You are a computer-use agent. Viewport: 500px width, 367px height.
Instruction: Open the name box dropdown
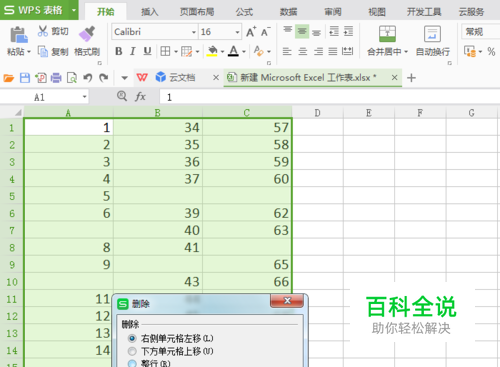pos(84,97)
